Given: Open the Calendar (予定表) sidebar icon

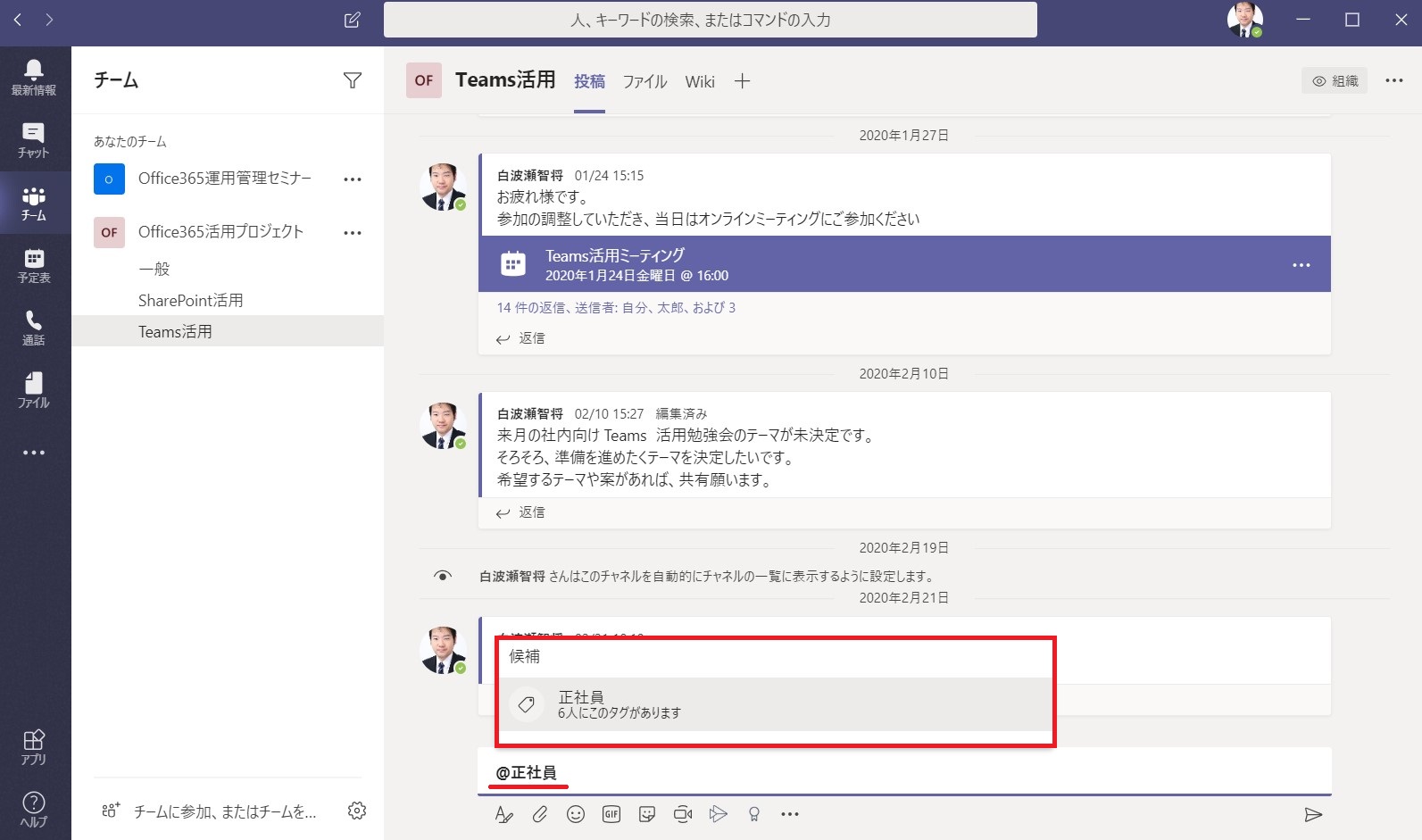Looking at the screenshot, I should (x=34, y=265).
